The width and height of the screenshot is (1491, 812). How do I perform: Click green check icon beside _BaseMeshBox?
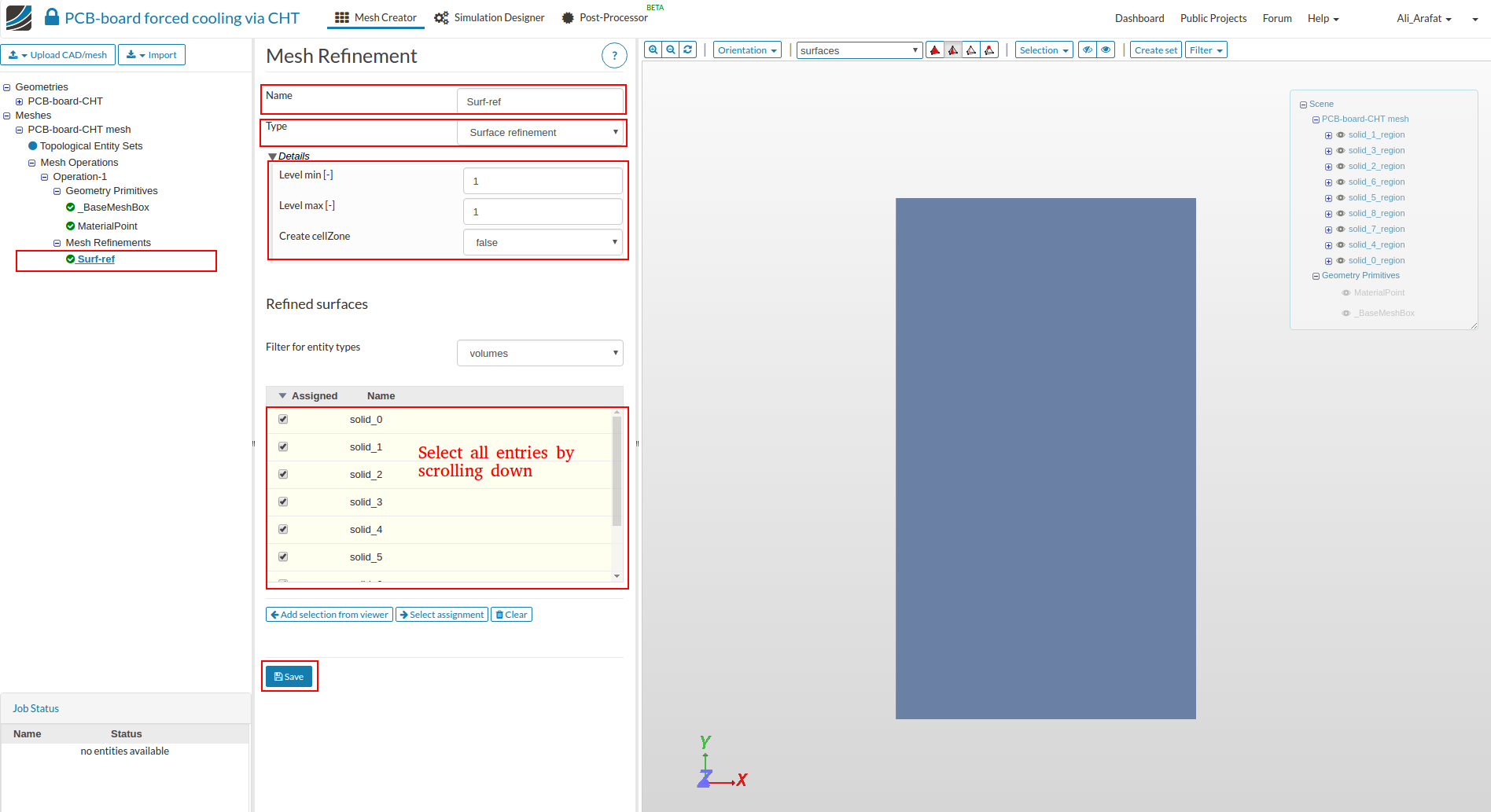71,208
